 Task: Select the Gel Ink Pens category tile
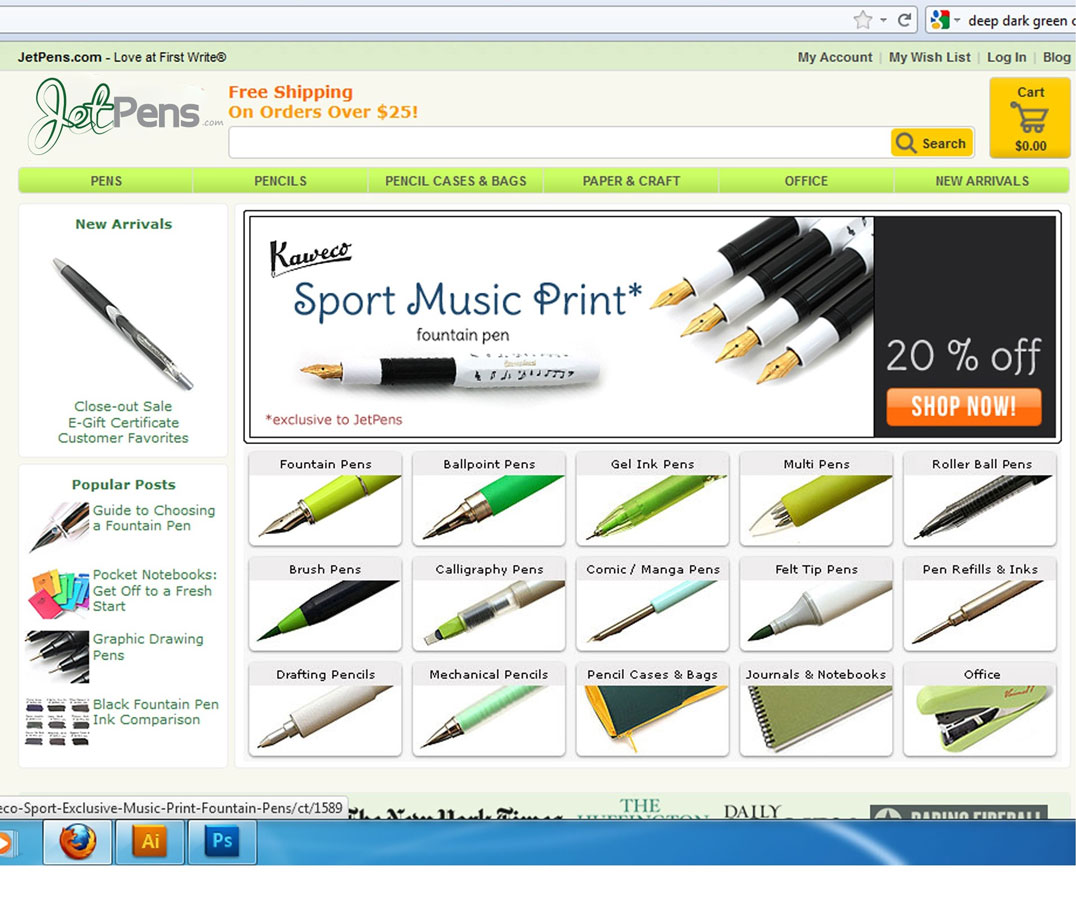coord(653,499)
